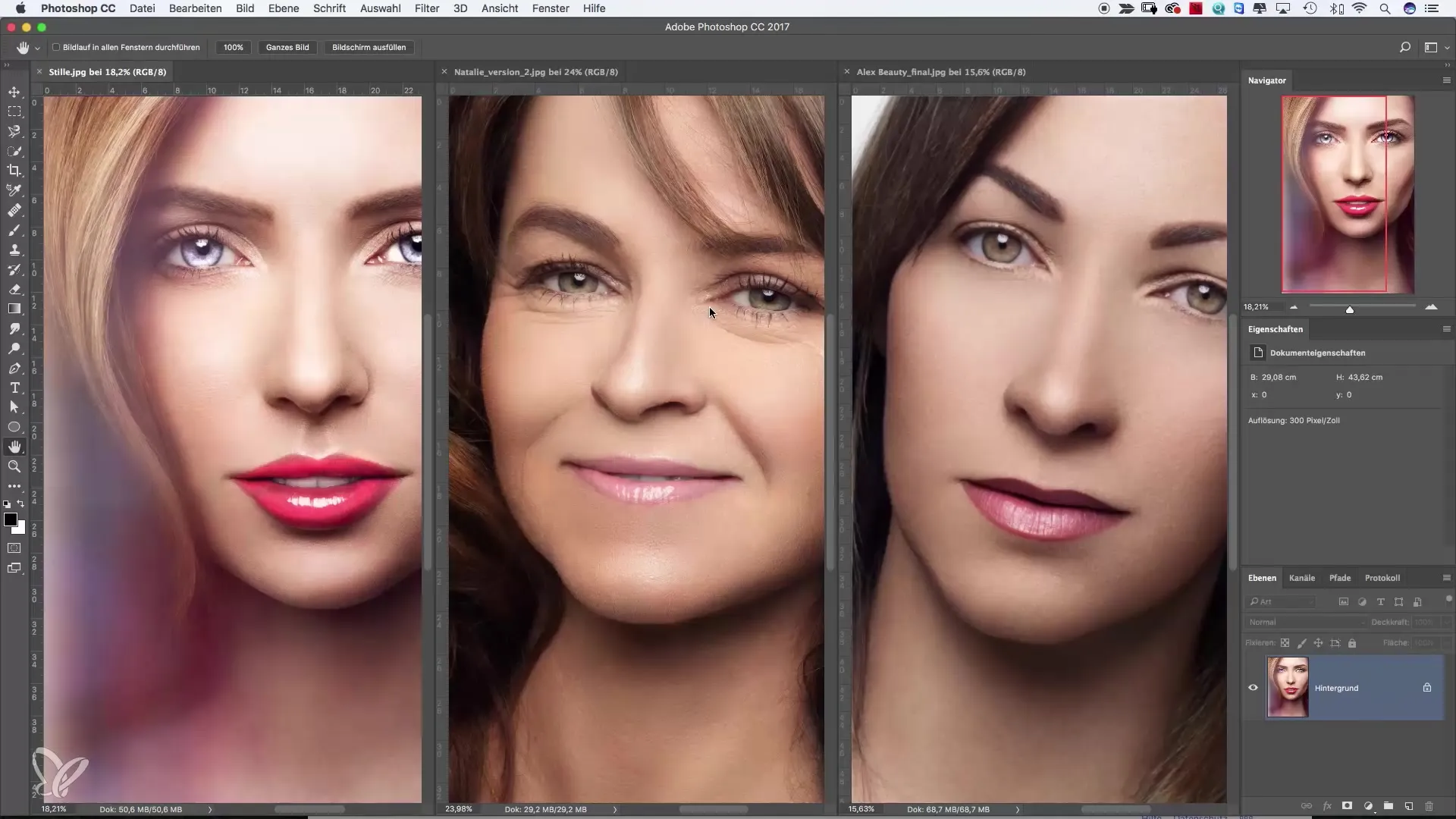
Task: Open the Ebenen panel options menu
Action: tap(1446, 578)
